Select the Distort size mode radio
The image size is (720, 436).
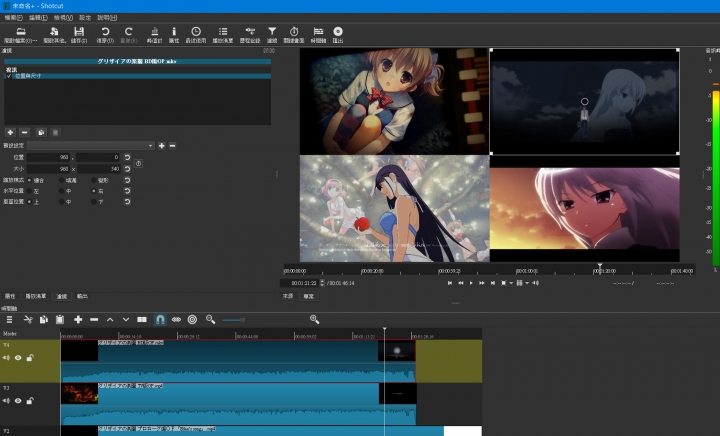pos(94,180)
